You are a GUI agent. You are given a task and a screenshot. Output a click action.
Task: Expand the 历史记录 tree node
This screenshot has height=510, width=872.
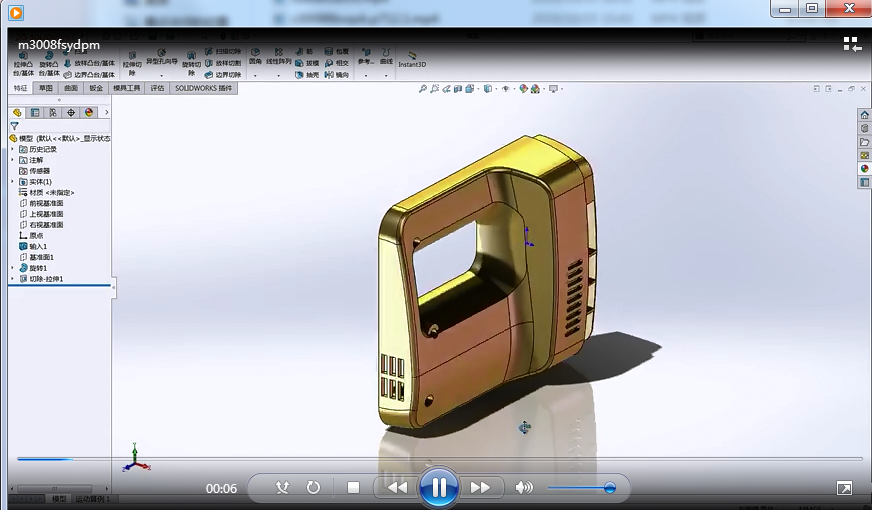coord(12,149)
